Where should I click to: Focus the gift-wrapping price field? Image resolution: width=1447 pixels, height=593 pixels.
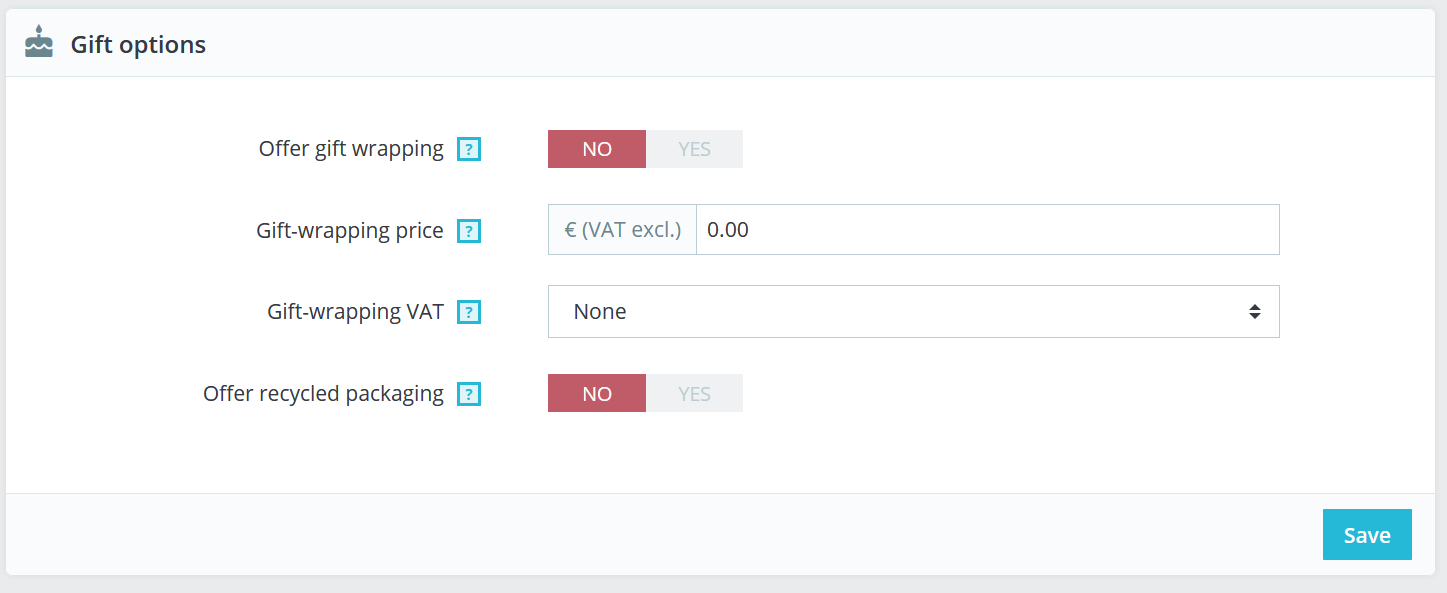[x=986, y=230]
